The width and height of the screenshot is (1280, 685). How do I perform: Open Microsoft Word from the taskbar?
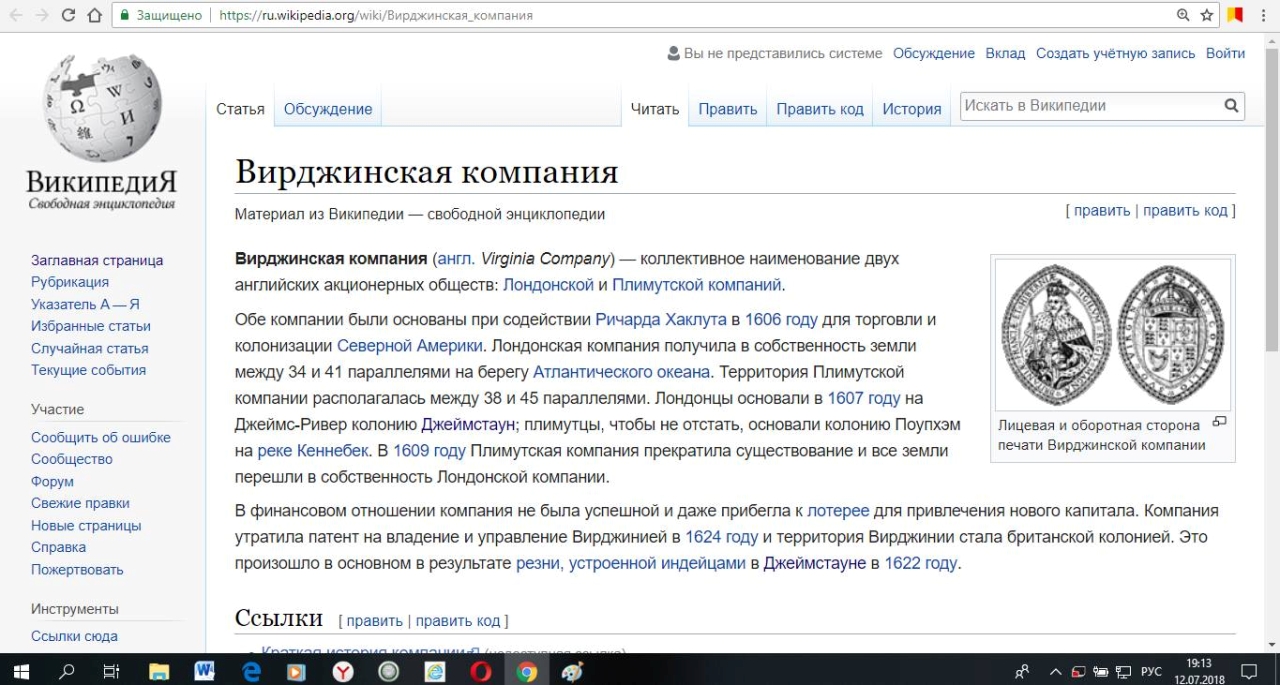pos(205,671)
